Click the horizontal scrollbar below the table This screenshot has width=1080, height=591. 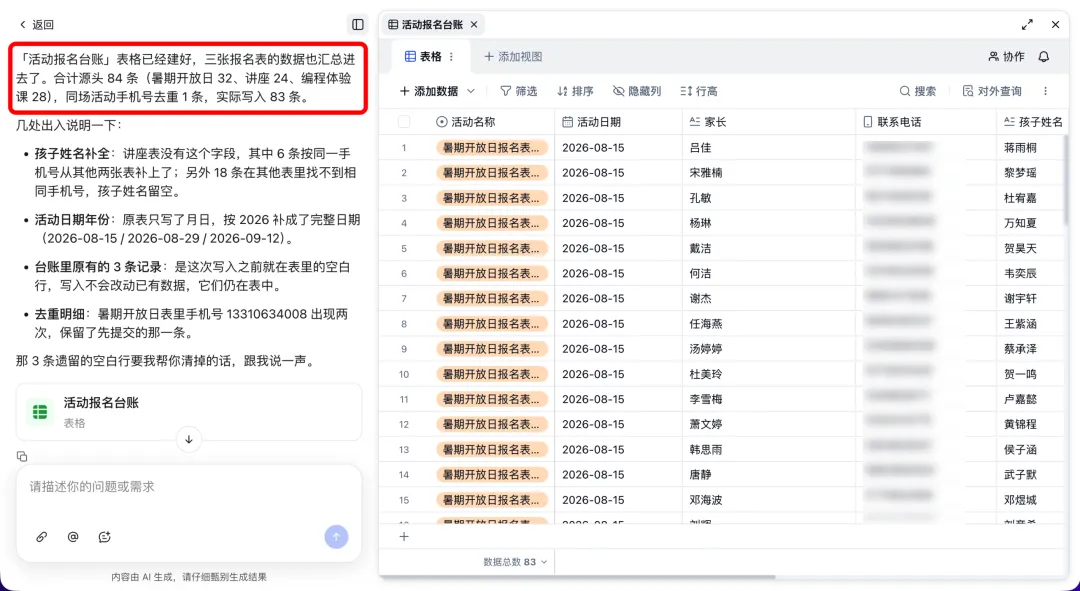[577, 577]
